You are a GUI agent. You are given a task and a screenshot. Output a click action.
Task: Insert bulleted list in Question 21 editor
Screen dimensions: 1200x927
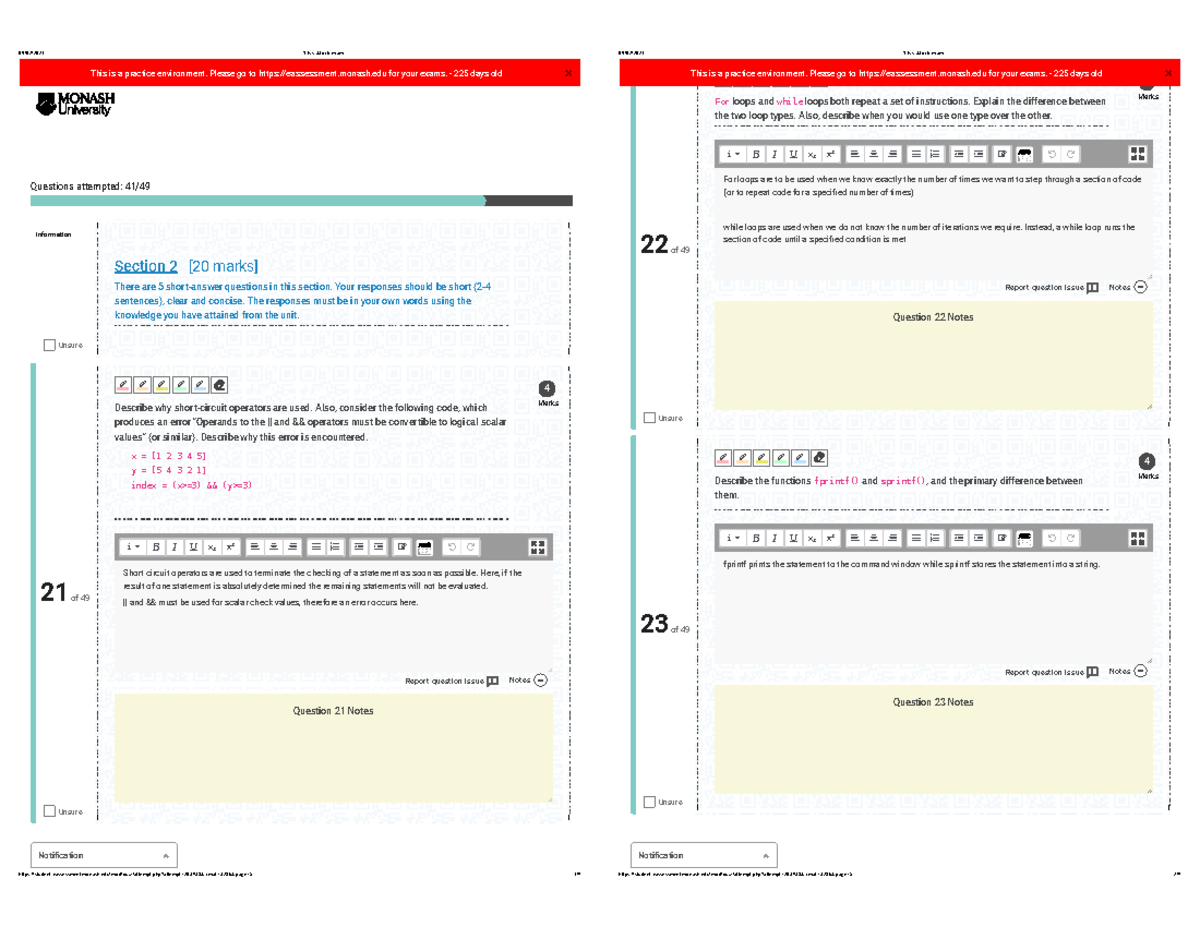pos(316,547)
